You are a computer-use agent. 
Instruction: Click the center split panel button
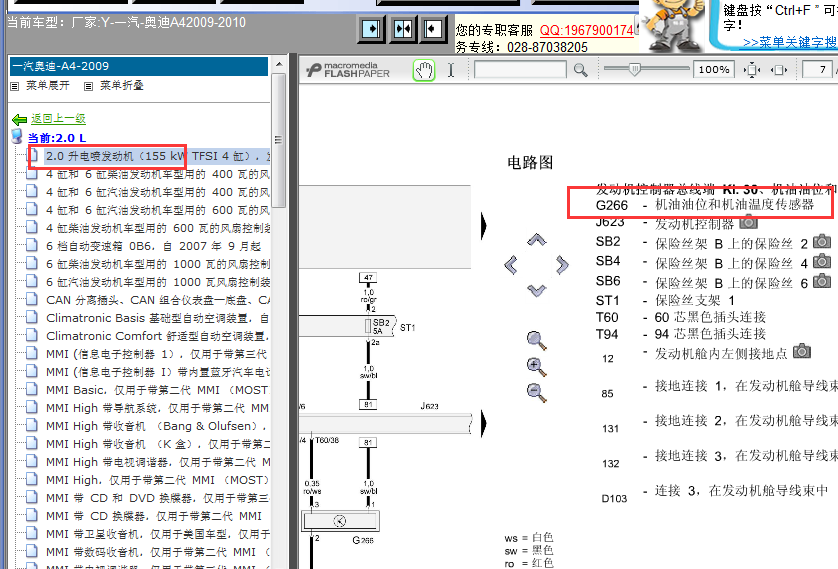pos(402,28)
